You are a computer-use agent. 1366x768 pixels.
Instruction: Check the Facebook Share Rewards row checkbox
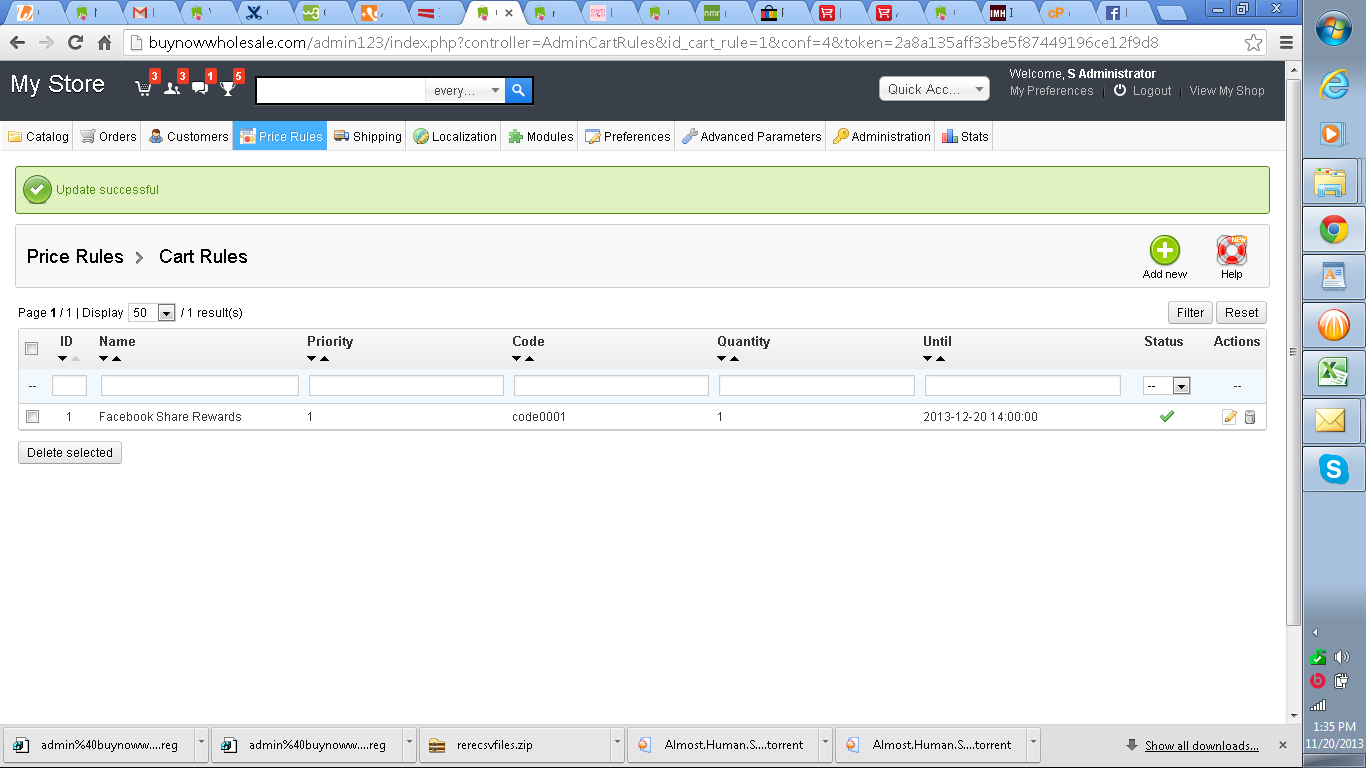(32, 416)
